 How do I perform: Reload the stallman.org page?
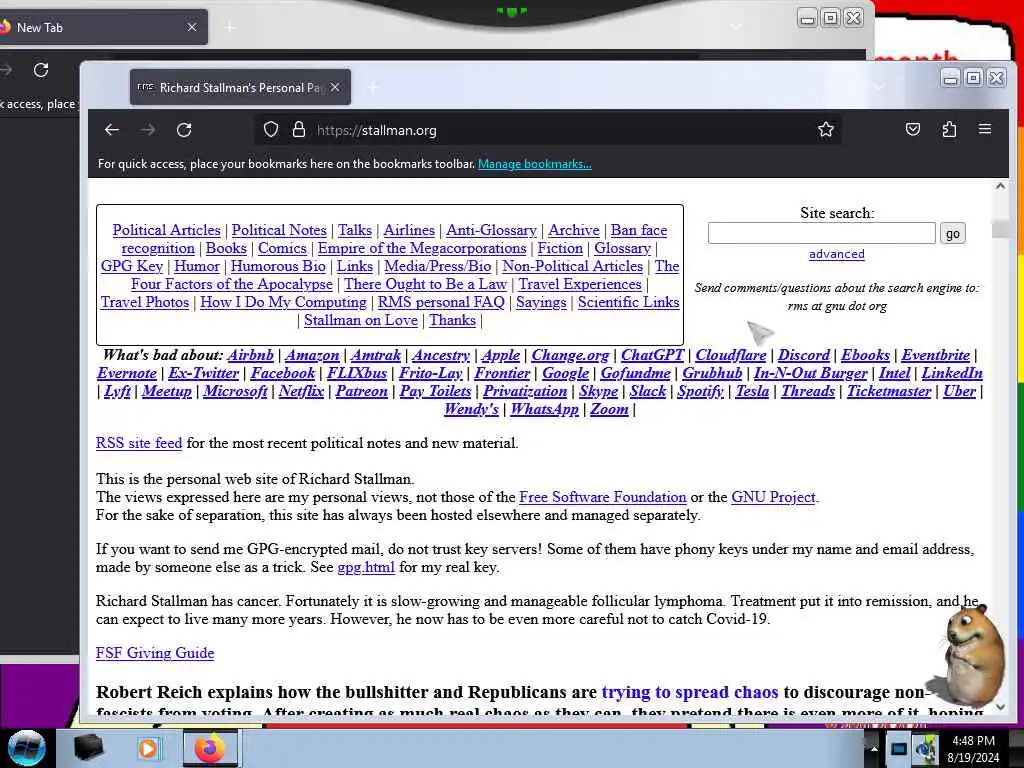pos(184,129)
